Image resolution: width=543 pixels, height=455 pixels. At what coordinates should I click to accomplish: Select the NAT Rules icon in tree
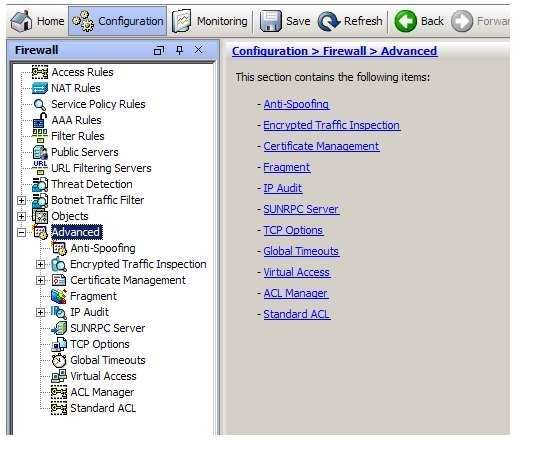point(40,88)
